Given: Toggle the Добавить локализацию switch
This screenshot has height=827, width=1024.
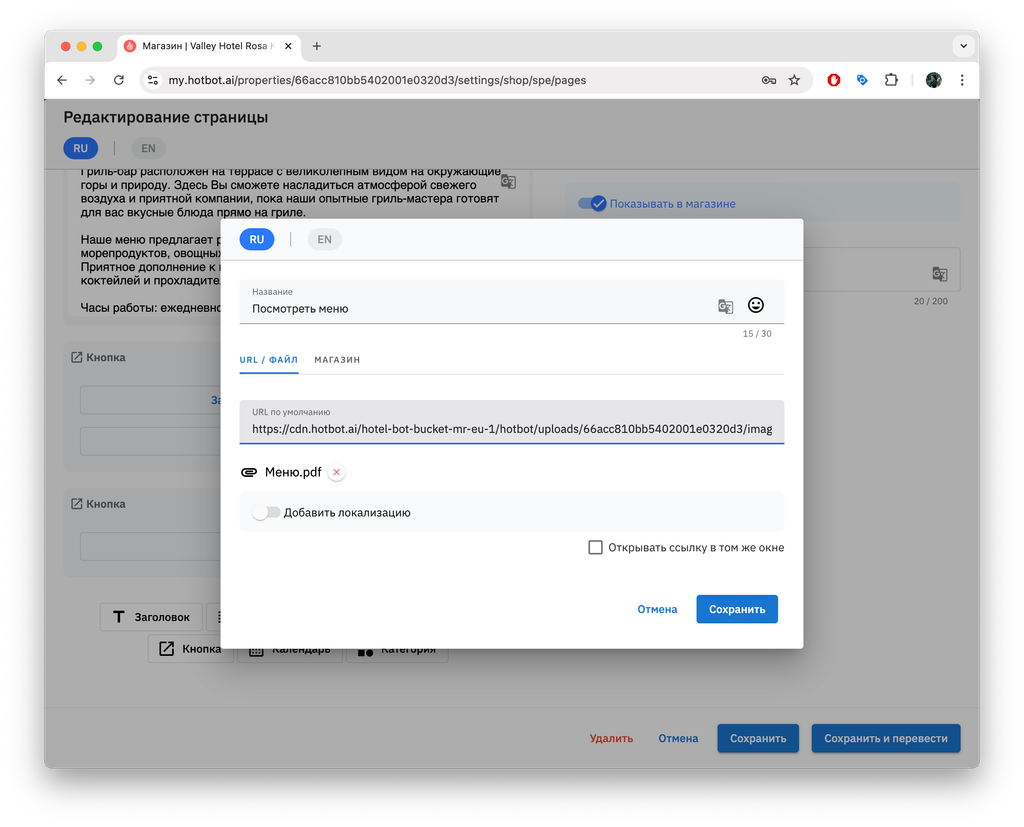Looking at the screenshot, I should pos(266,512).
